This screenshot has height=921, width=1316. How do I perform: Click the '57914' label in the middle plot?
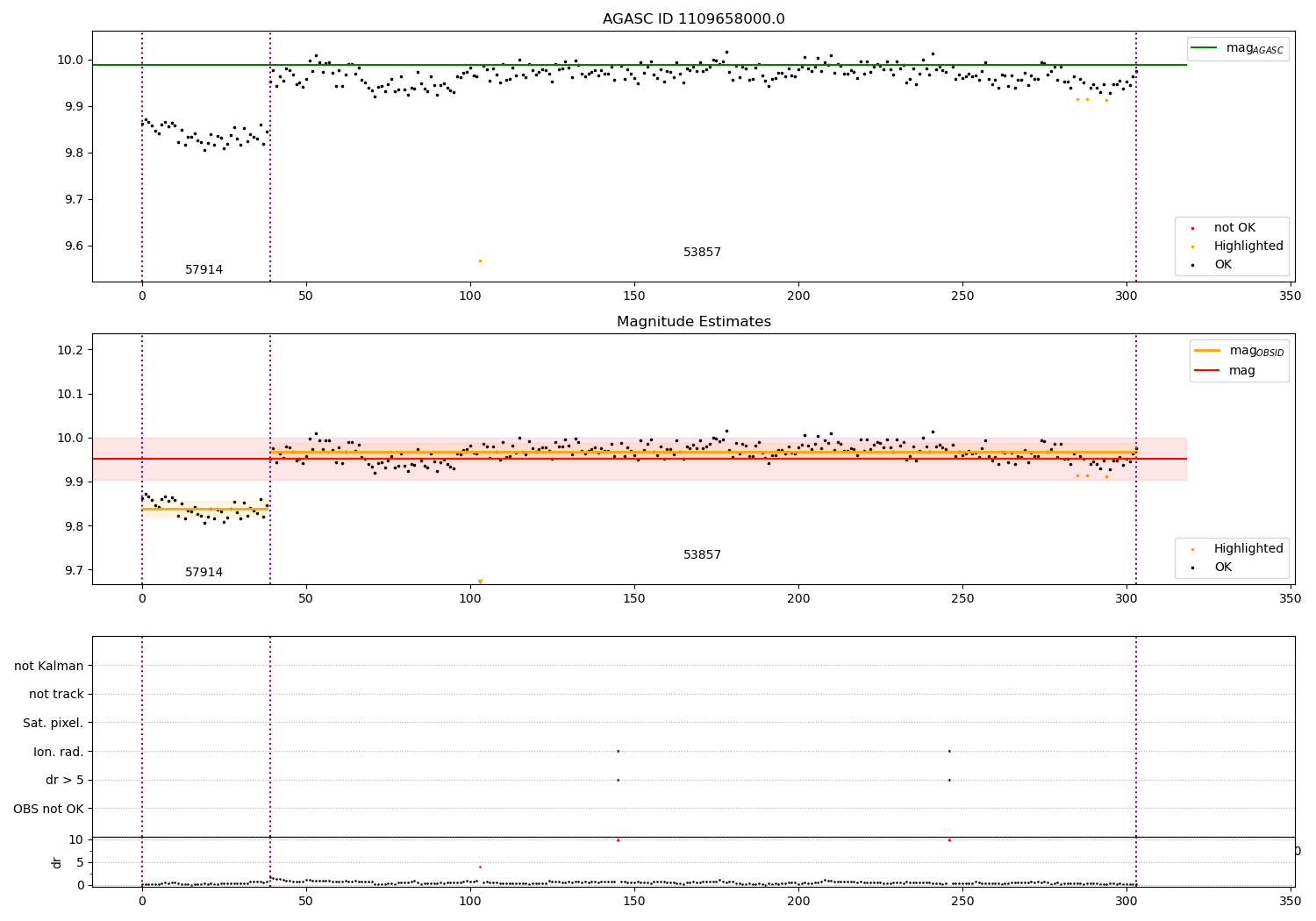[x=204, y=573]
